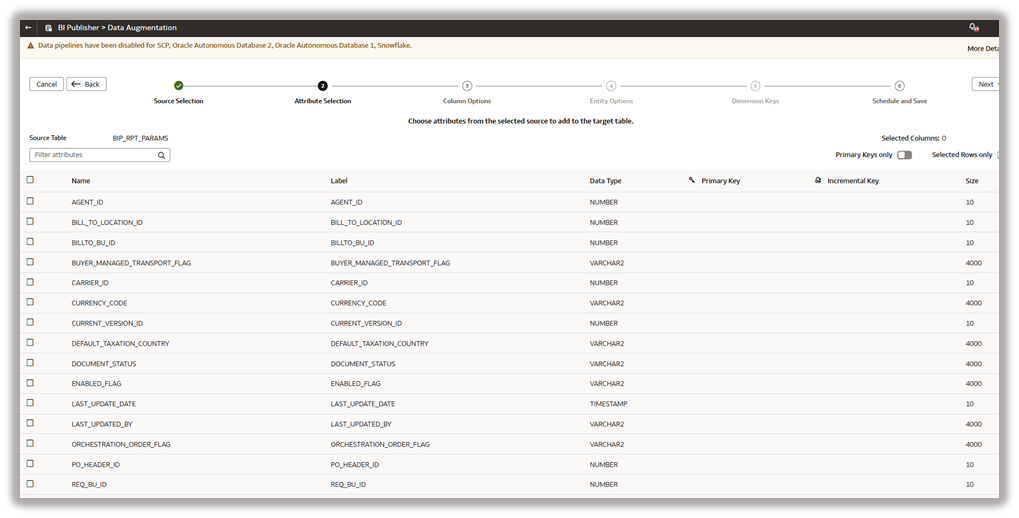Go to the Dimension Keys step label
Screen dimensions: 1019x518
755,101
